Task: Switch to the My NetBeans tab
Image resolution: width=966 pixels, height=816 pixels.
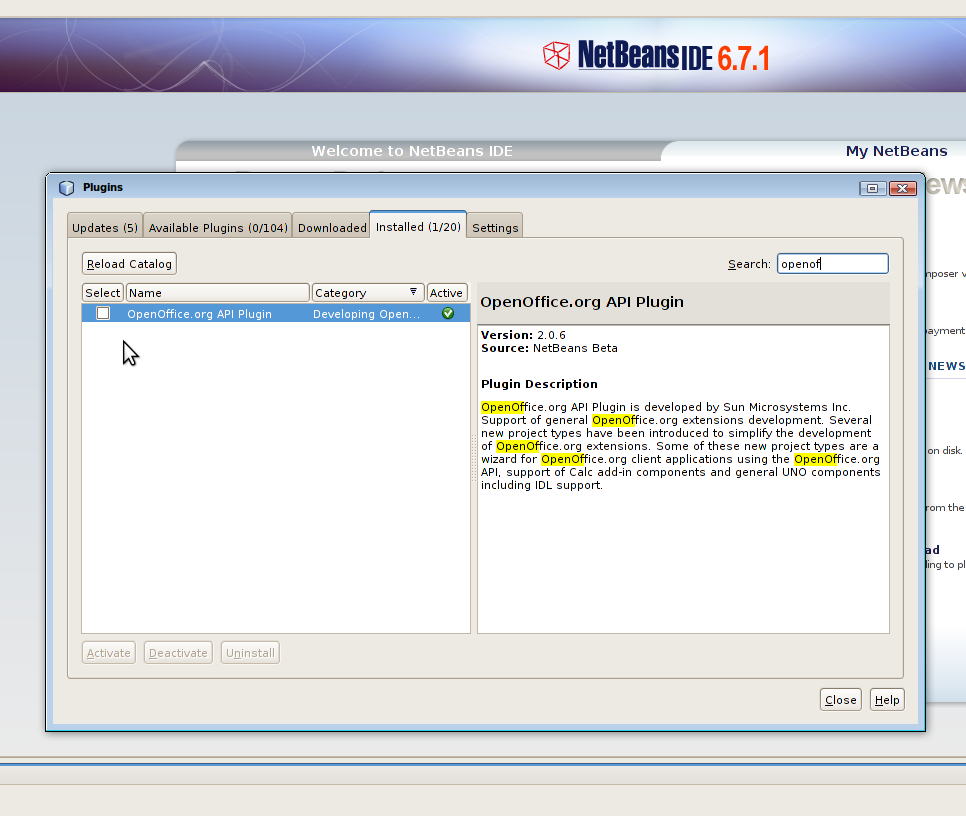Action: click(896, 151)
